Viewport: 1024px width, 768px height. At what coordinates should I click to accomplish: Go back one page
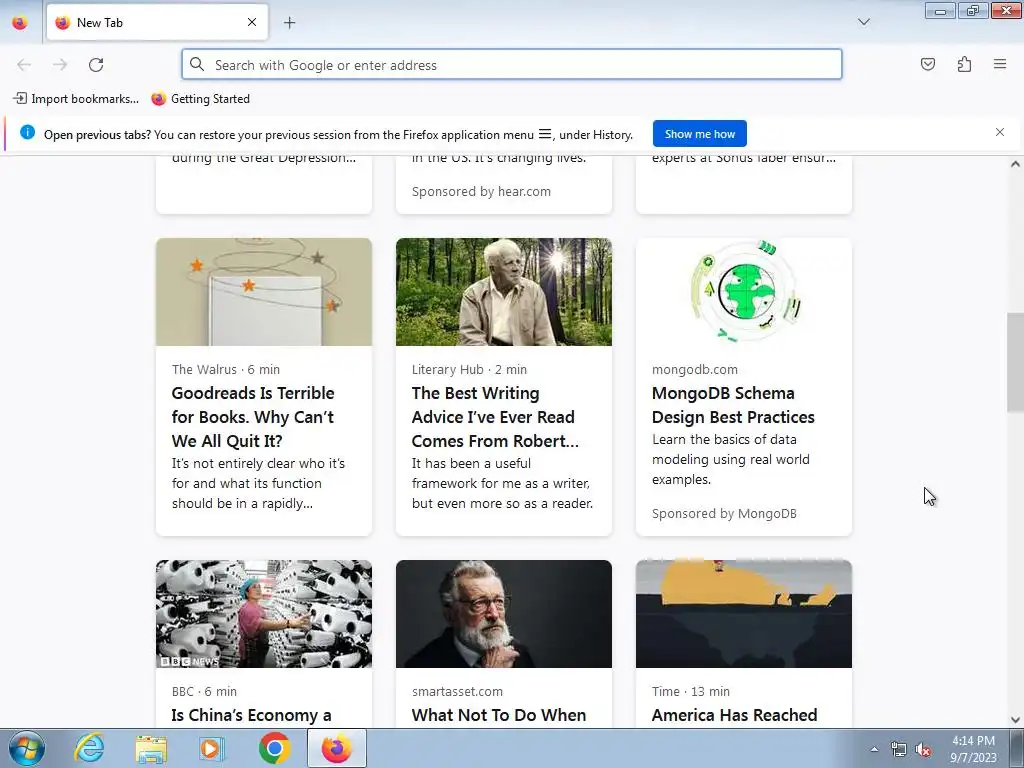[x=24, y=65]
